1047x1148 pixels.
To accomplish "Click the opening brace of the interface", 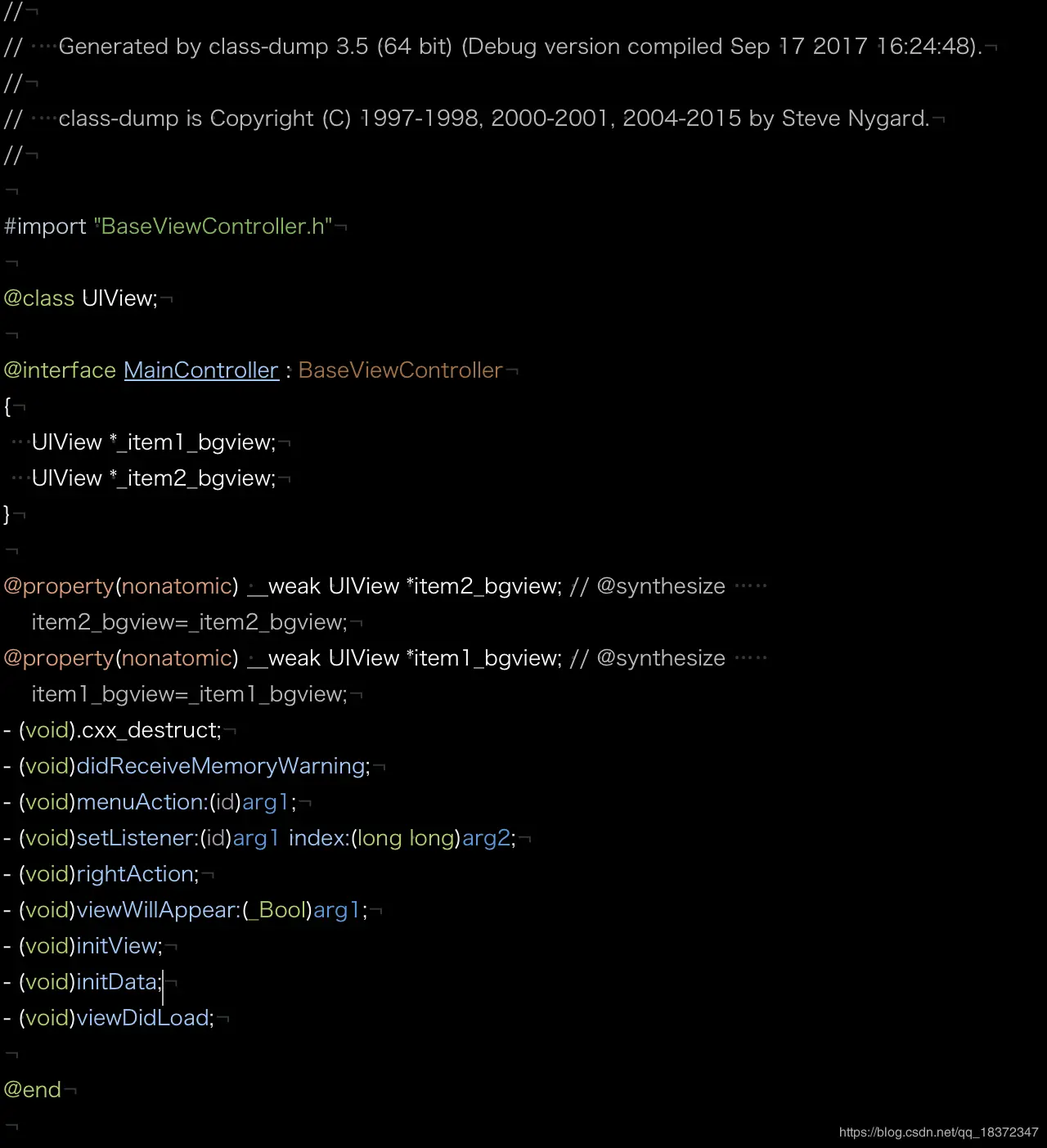I will (7, 406).
